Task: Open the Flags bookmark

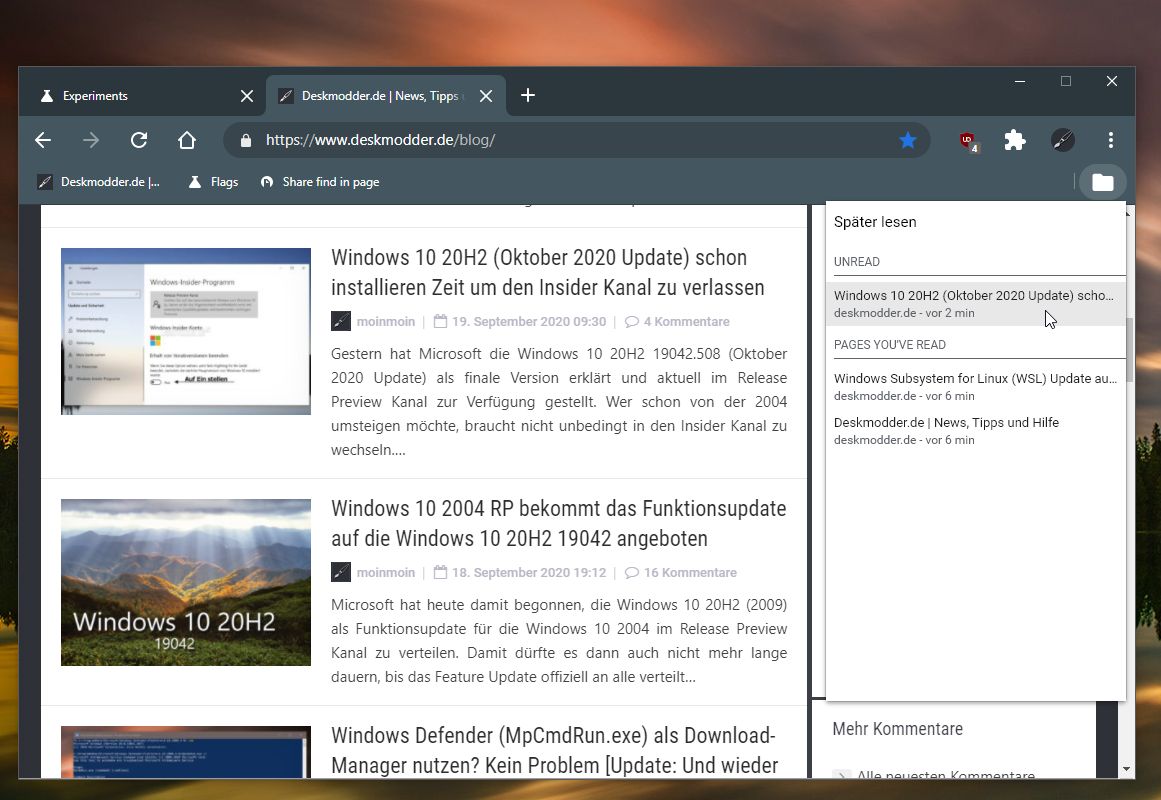Action: pyautogui.click(x=213, y=182)
